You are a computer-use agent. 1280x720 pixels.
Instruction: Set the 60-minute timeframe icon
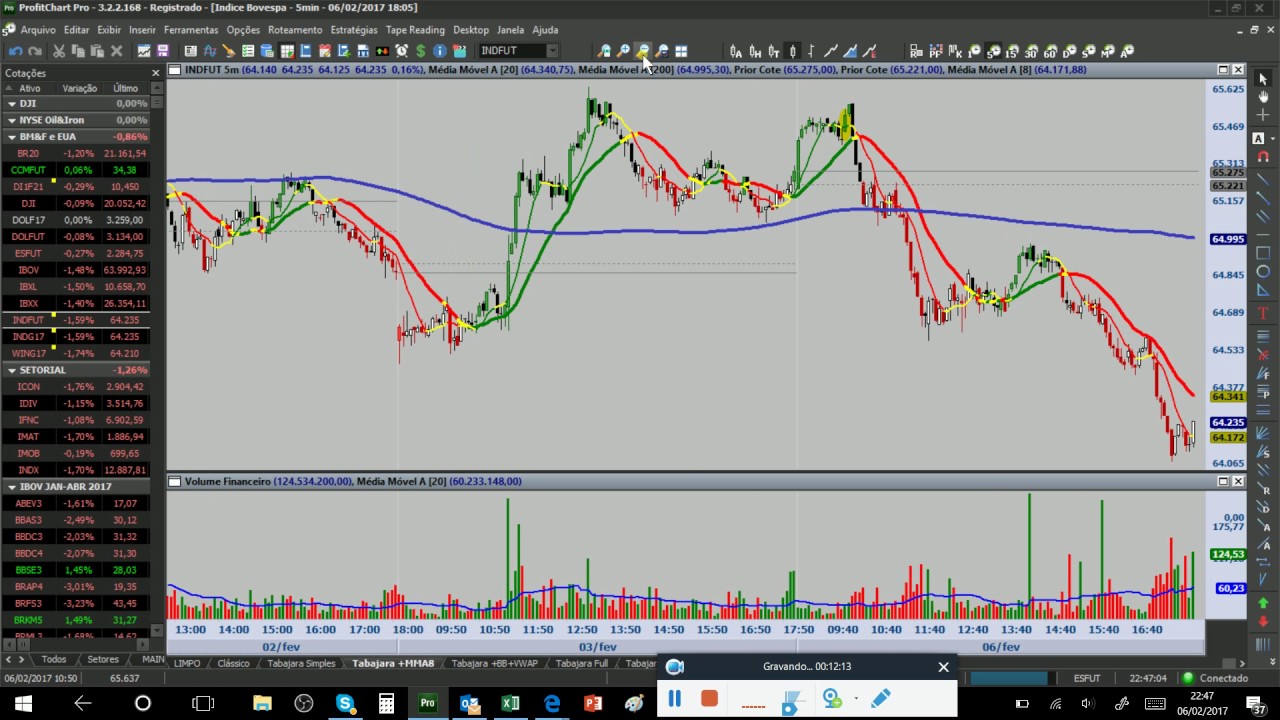click(1050, 51)
